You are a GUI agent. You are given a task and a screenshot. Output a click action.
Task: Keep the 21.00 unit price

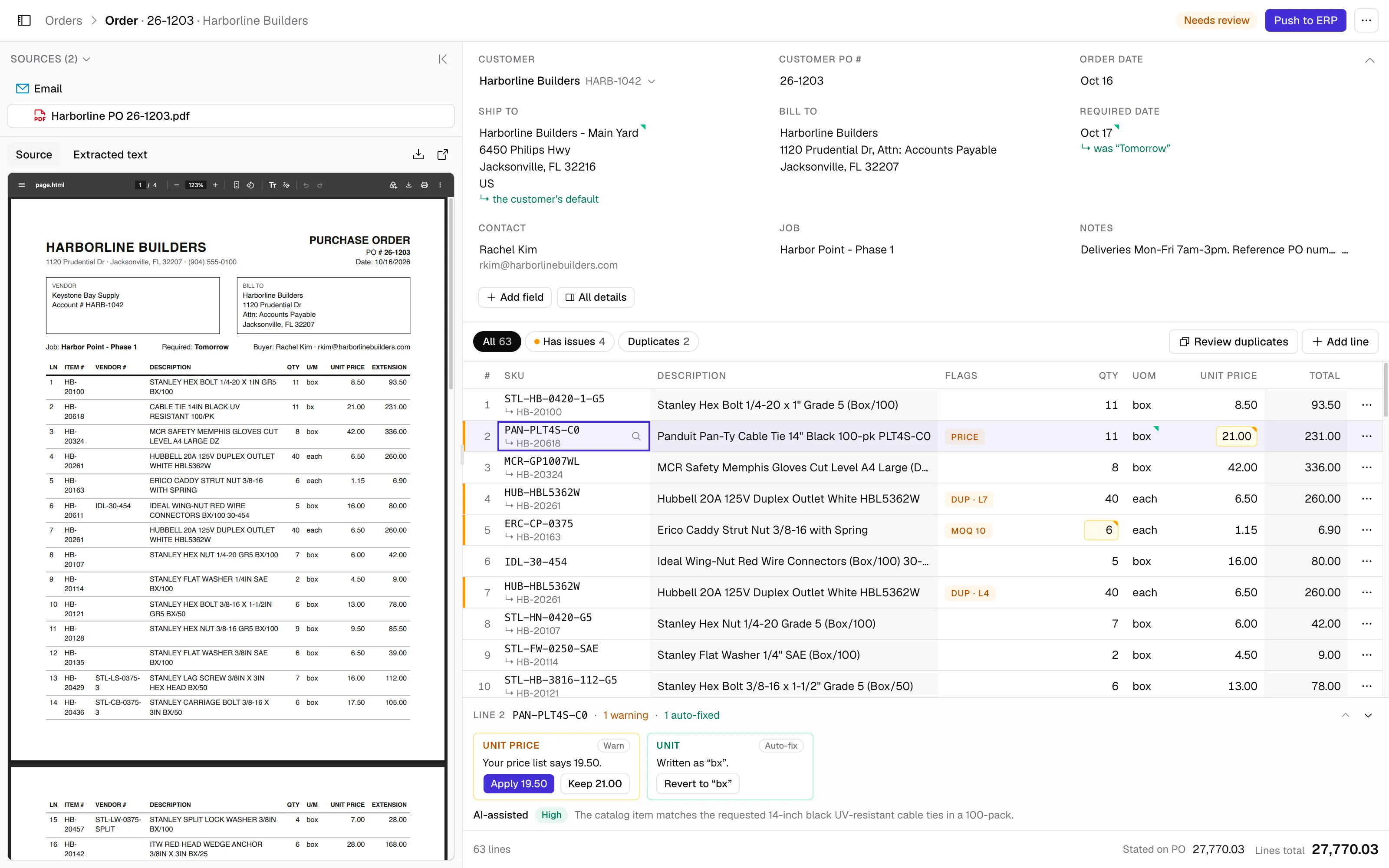click(x=595, y=784)
